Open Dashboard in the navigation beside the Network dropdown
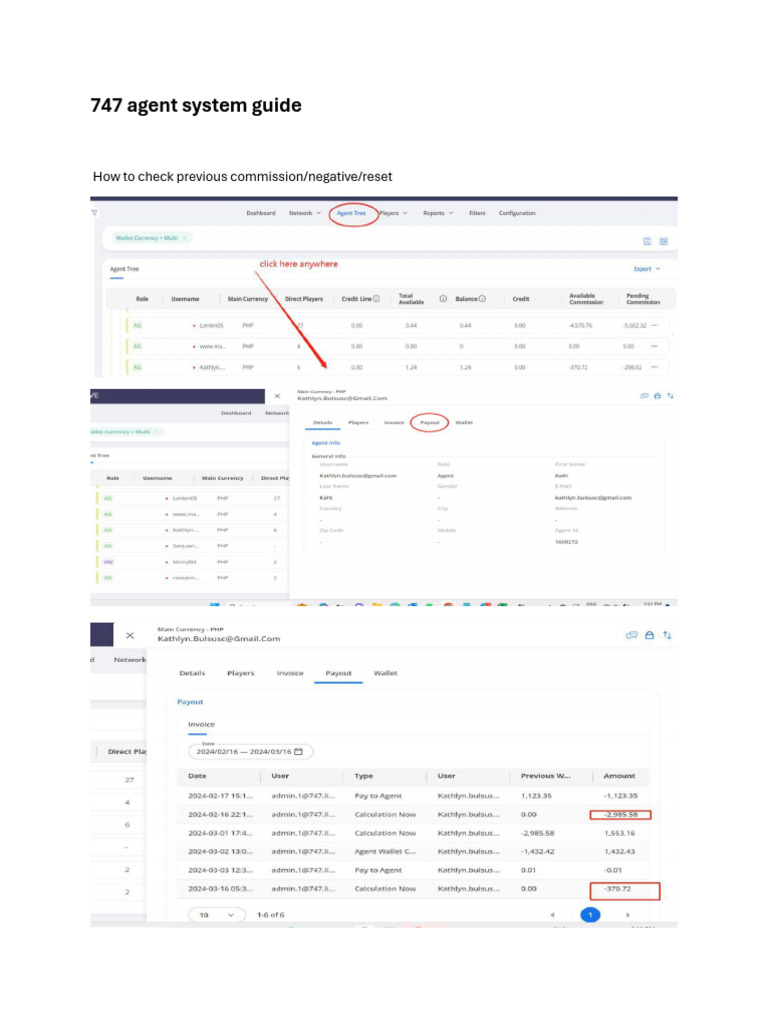This screenshot has width=768, height=1024. [x=261, y=213]
